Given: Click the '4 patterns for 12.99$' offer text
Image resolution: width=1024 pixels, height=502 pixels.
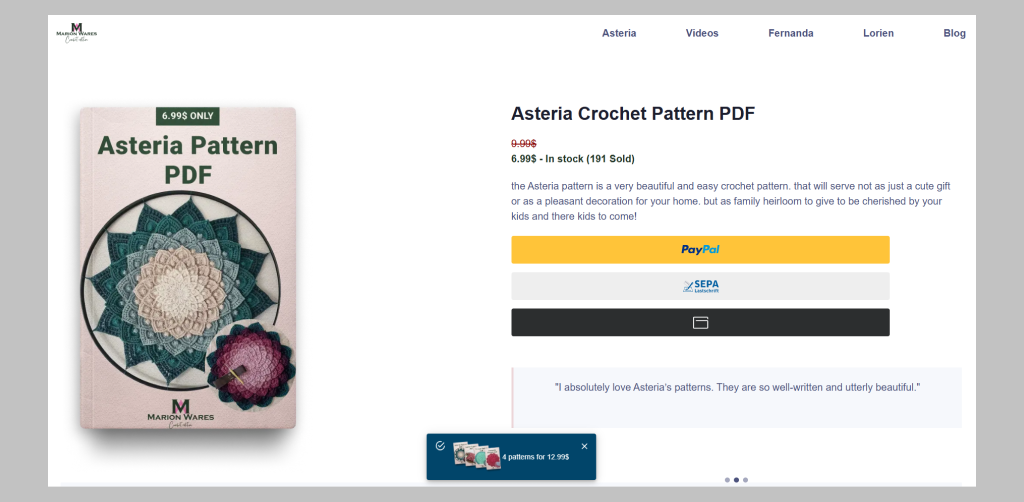Looking at the screenshot, I should 536,457.
